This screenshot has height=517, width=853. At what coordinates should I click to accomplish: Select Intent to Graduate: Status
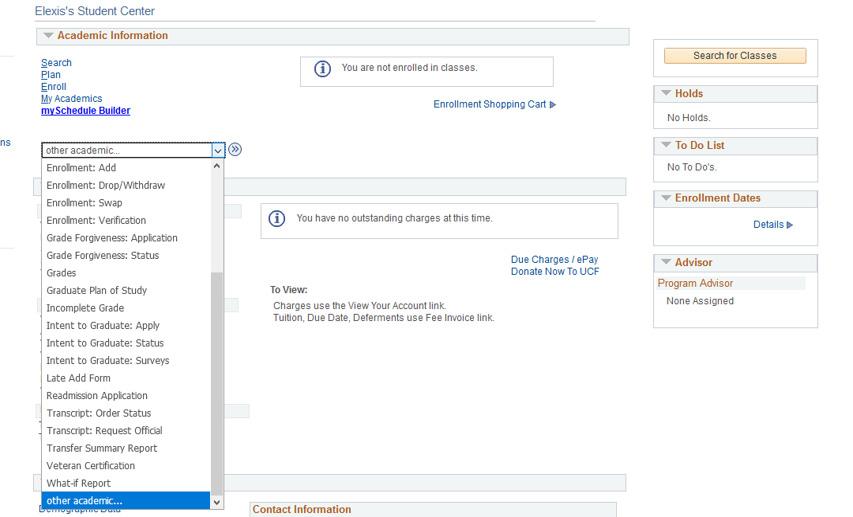[x=126, y=343]
